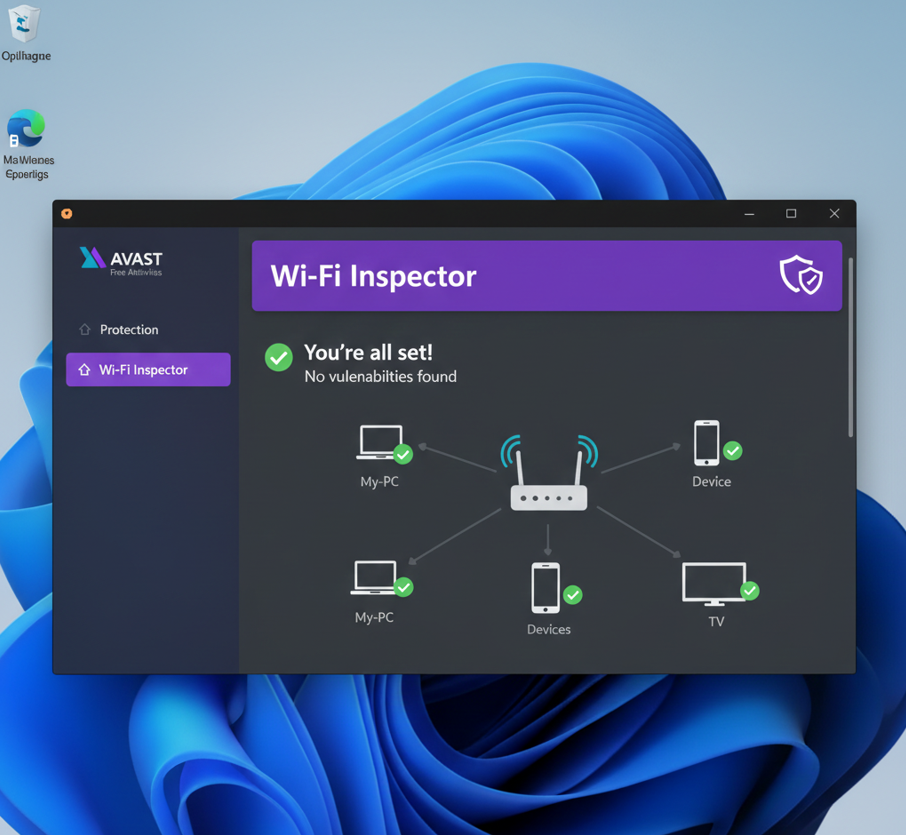Click the green checkmark beside "You're all set!"

tap(278, 357)
